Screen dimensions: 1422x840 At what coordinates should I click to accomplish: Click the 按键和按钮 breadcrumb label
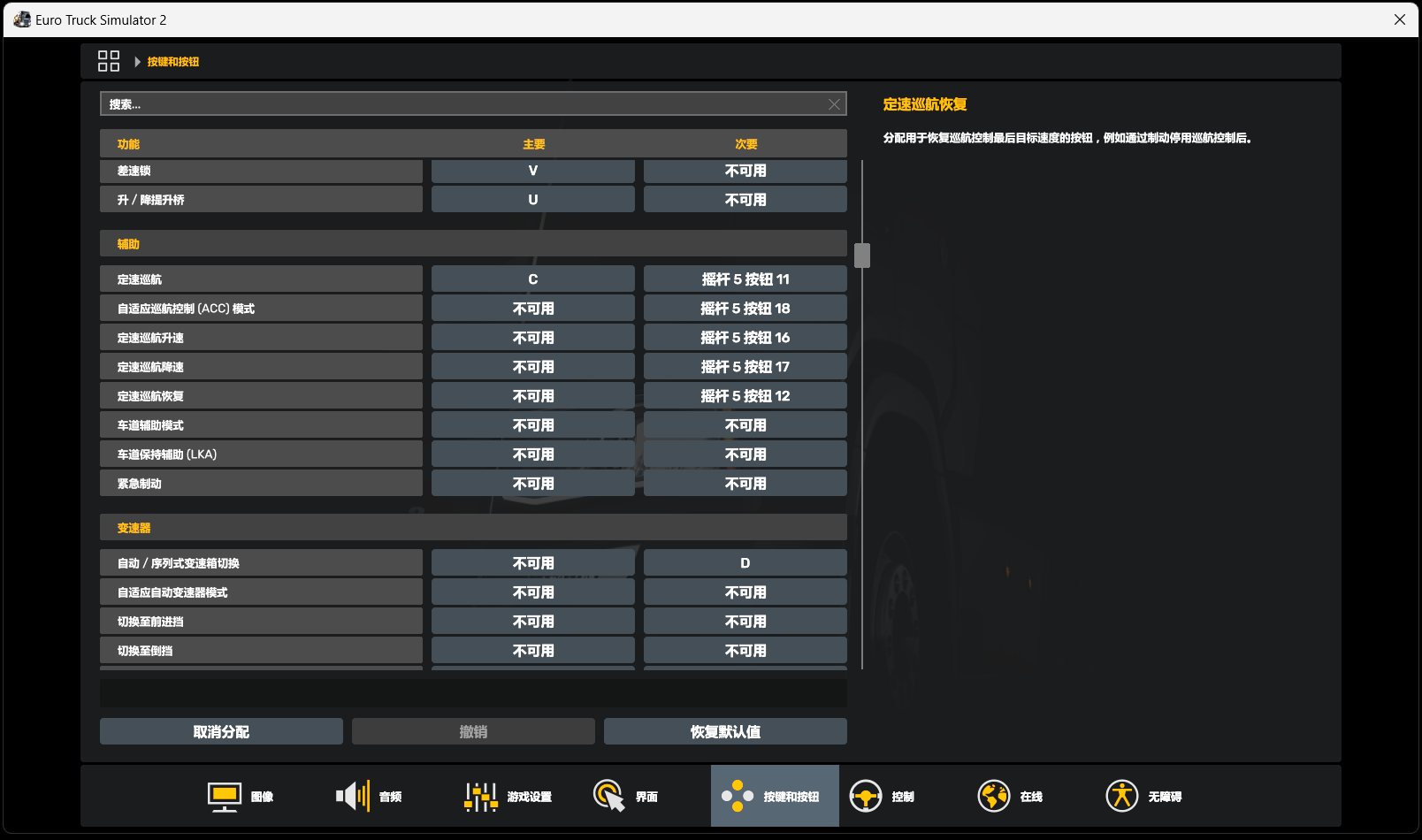click(x=173, y=62)
